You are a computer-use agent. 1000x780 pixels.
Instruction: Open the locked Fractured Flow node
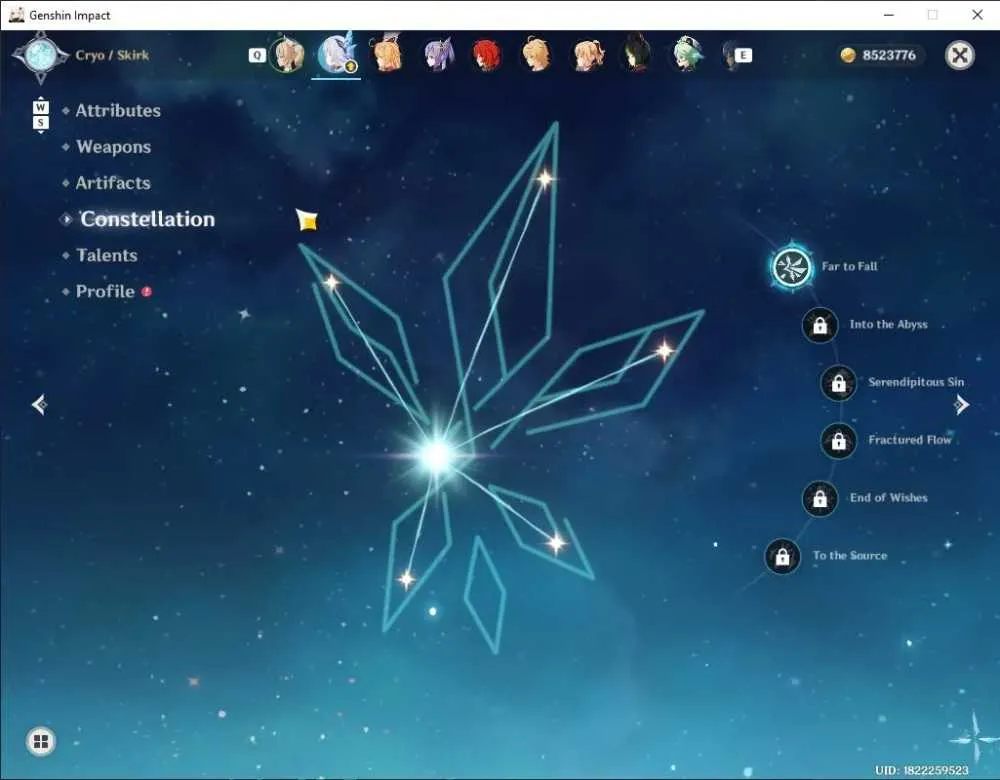point(838,441)
